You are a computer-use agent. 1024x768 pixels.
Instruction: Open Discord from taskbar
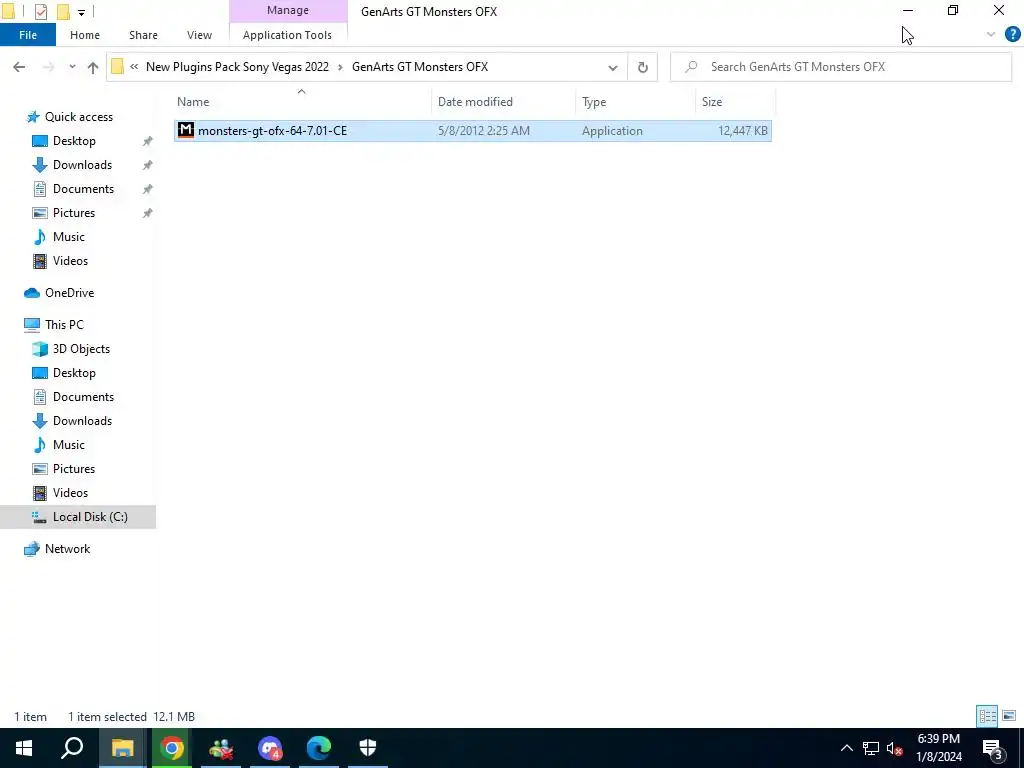(270, 748)
